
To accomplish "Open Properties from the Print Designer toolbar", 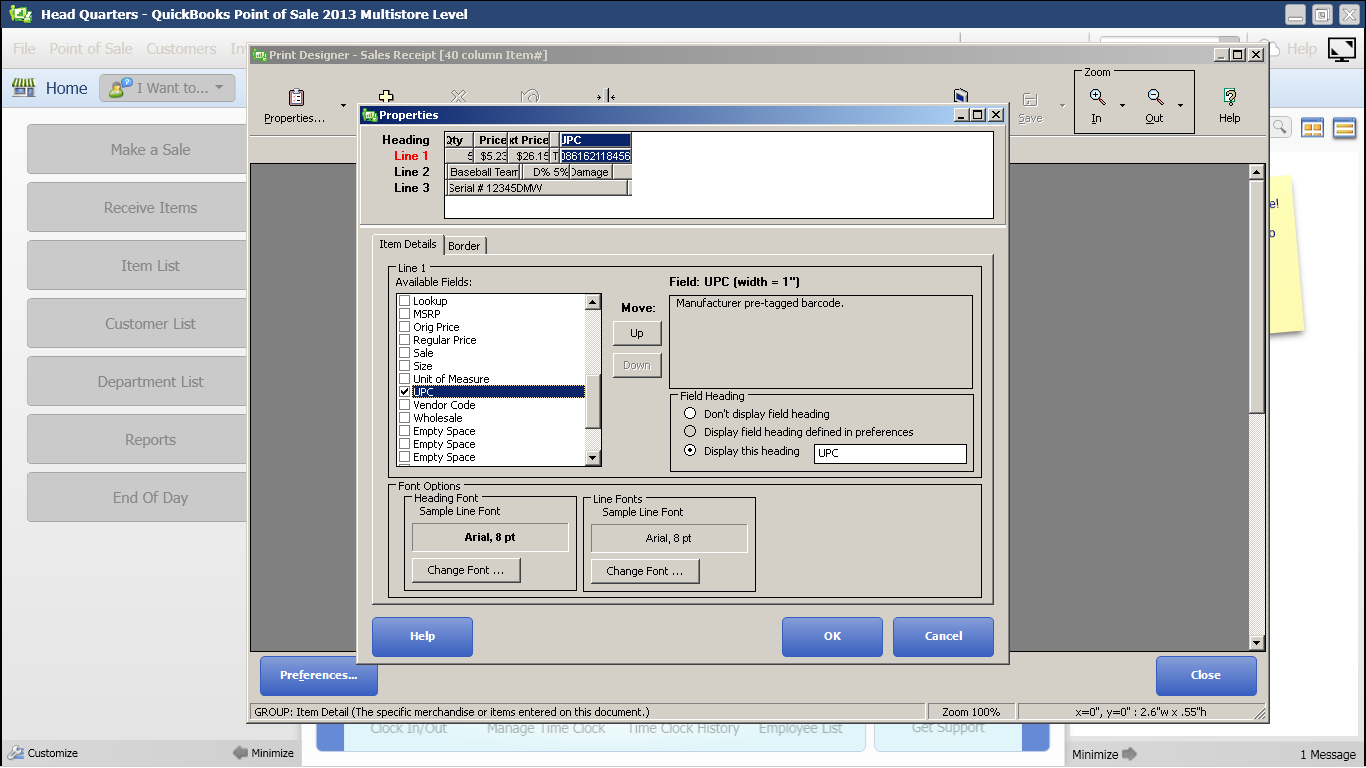I will 294,106.
